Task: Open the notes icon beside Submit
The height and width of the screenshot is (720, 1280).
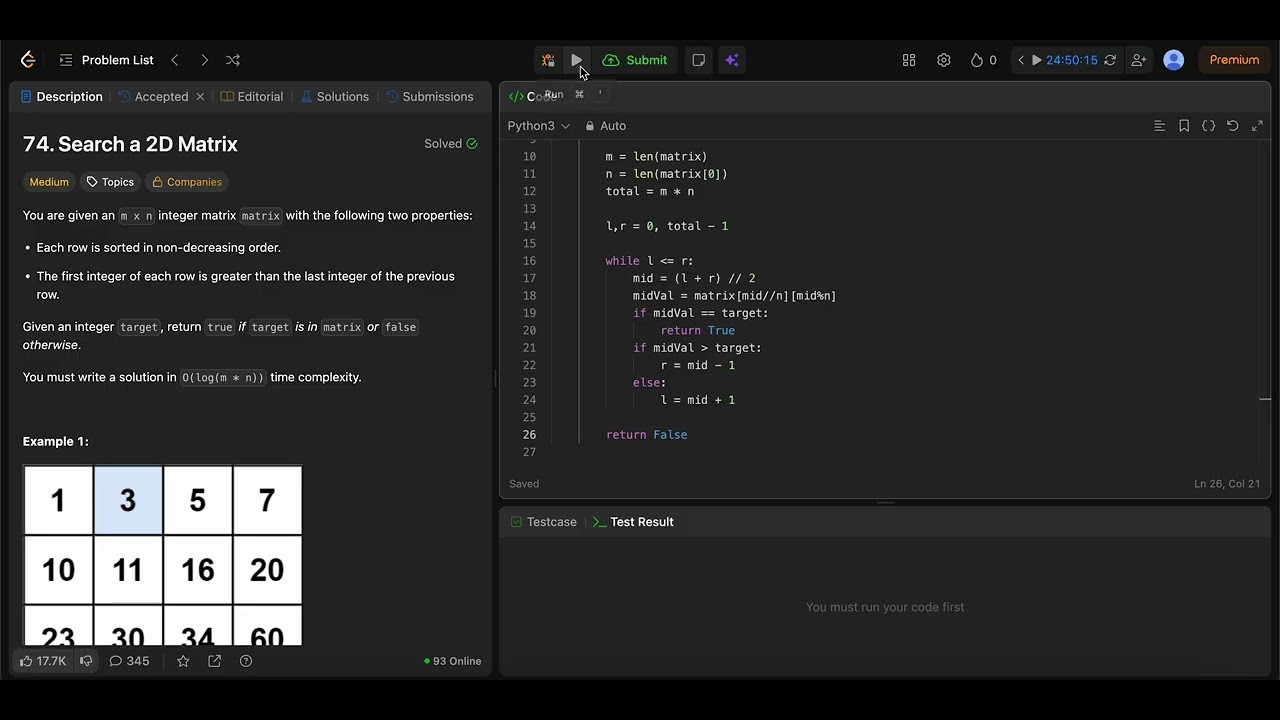Action: 699,60
